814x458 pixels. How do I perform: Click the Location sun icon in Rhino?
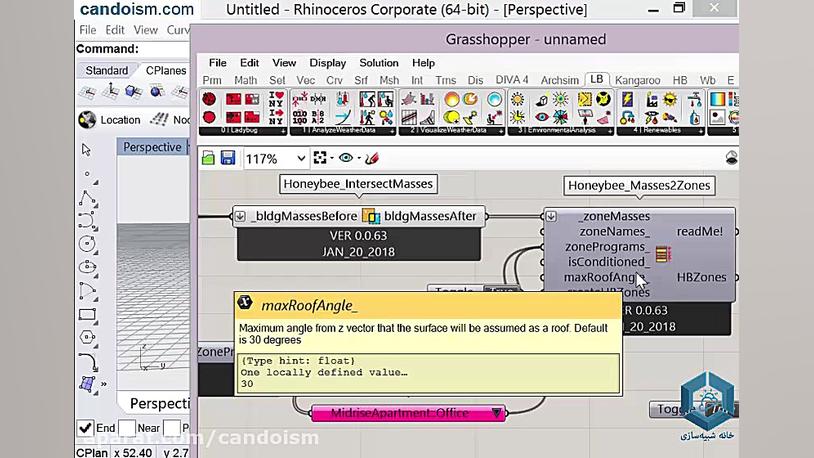click(x=87, y=120)
